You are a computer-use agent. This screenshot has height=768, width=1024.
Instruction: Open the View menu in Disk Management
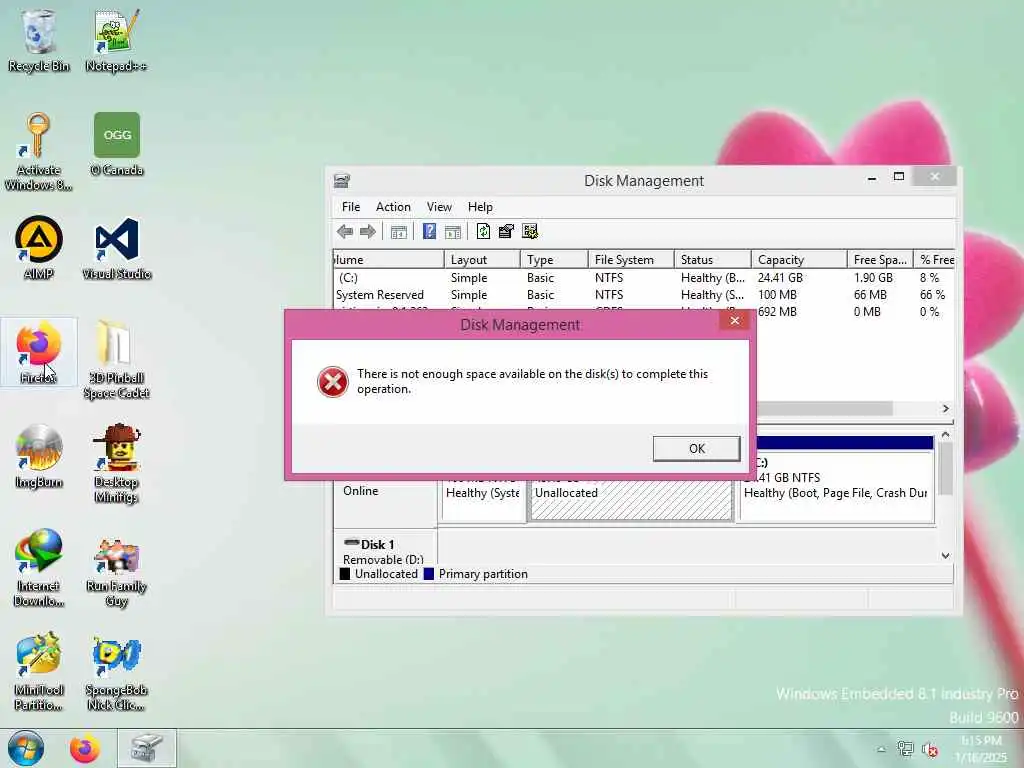click(x=439, y=207)
